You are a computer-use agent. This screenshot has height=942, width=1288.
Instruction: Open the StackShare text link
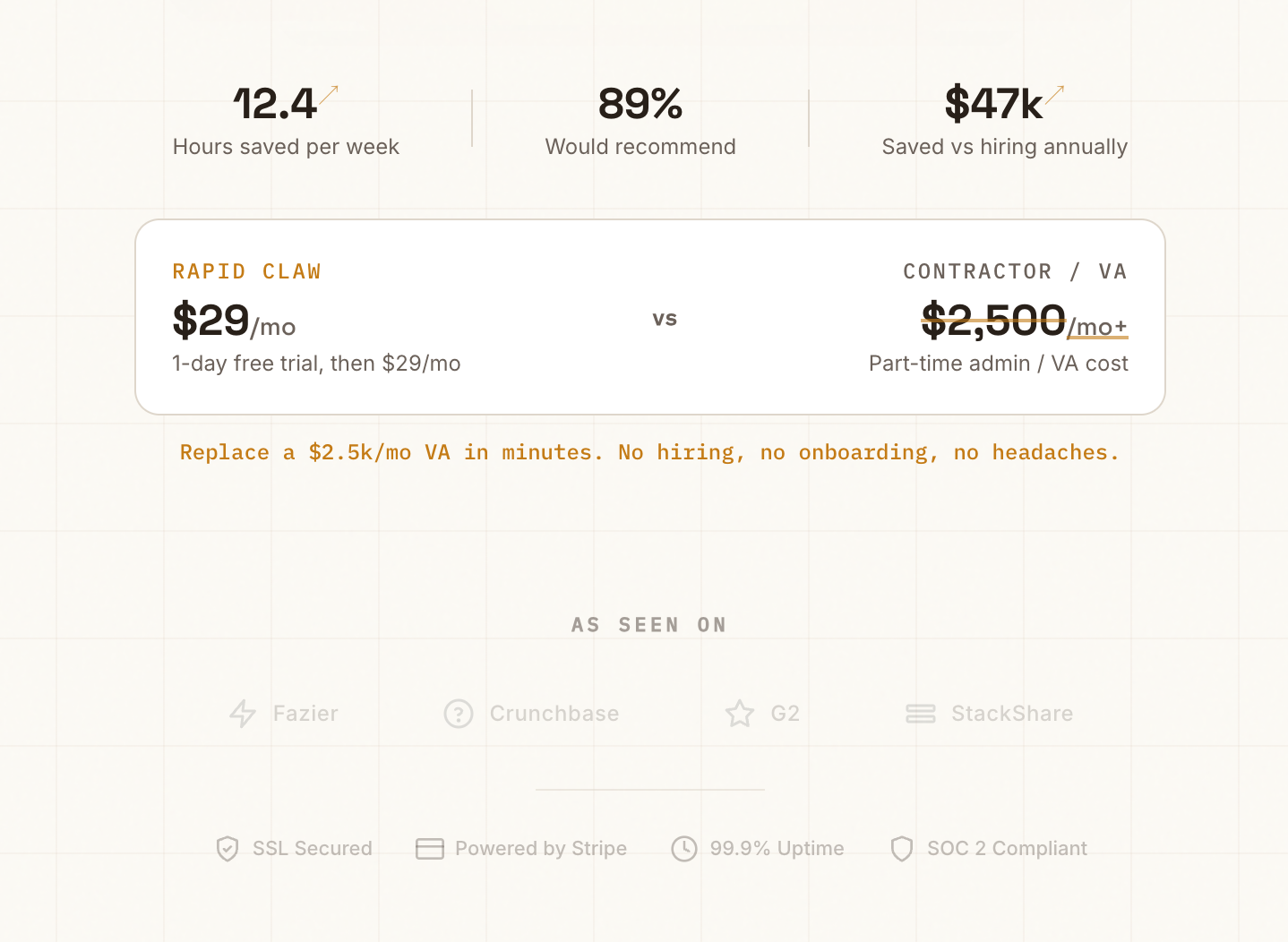point(1012,714)
